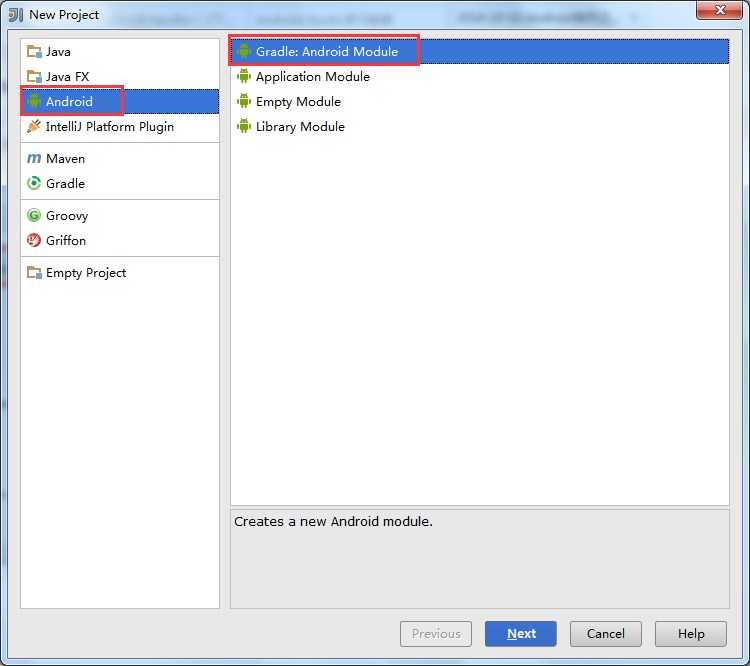Click the IntelliJ logo in title bar
This screenshot has width=750, height=666.
(16, 15)
